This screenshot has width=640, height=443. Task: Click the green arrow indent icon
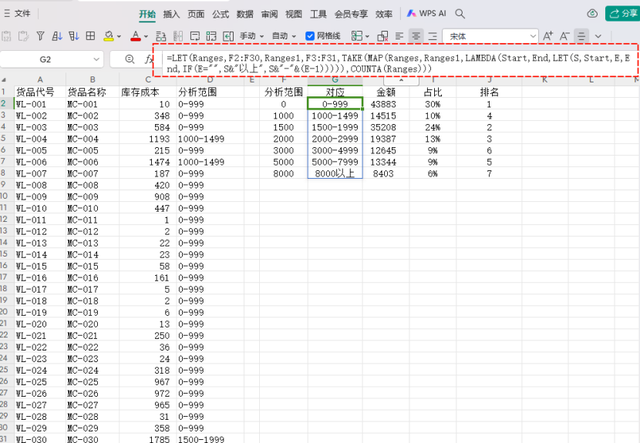[x=228, y=36]
